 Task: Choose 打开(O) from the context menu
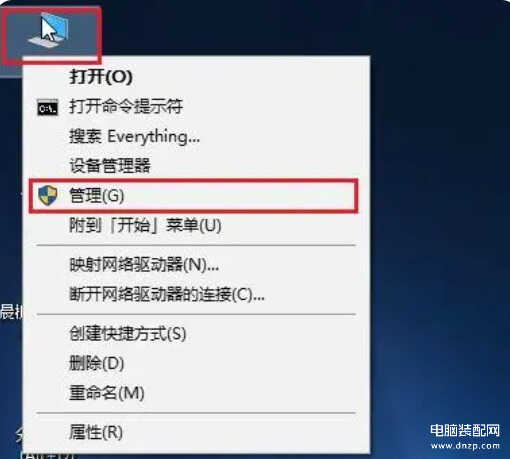(196, 77)
